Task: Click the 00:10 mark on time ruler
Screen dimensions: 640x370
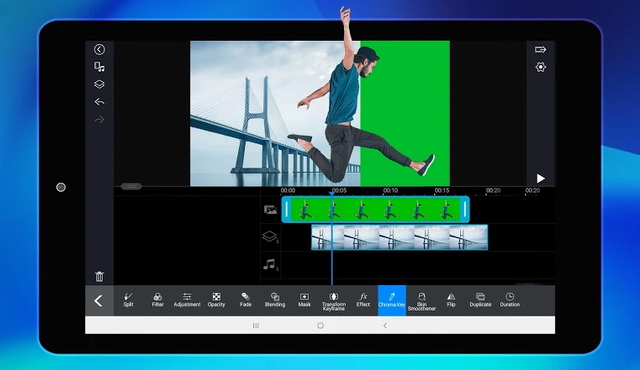Action: [x=390, y=191]
